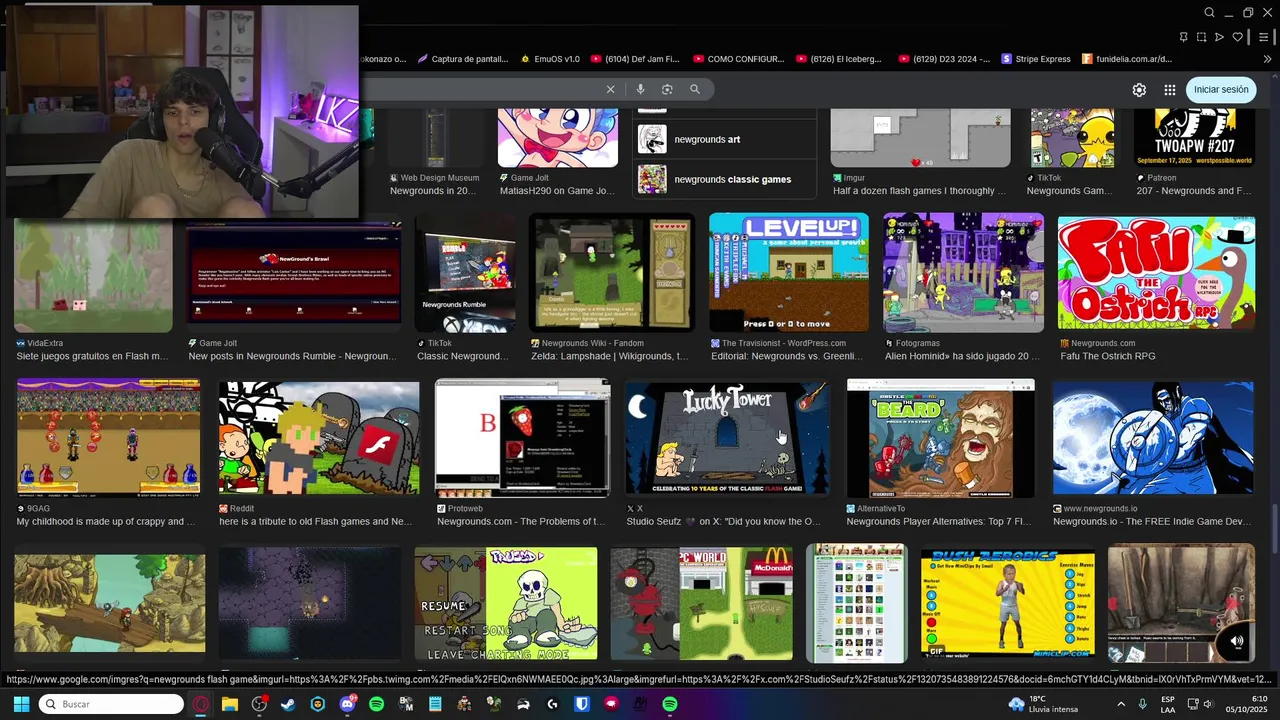Open the EmuOS v1.0 bookmark
1280x720 pixels.
tap(550, 59)
